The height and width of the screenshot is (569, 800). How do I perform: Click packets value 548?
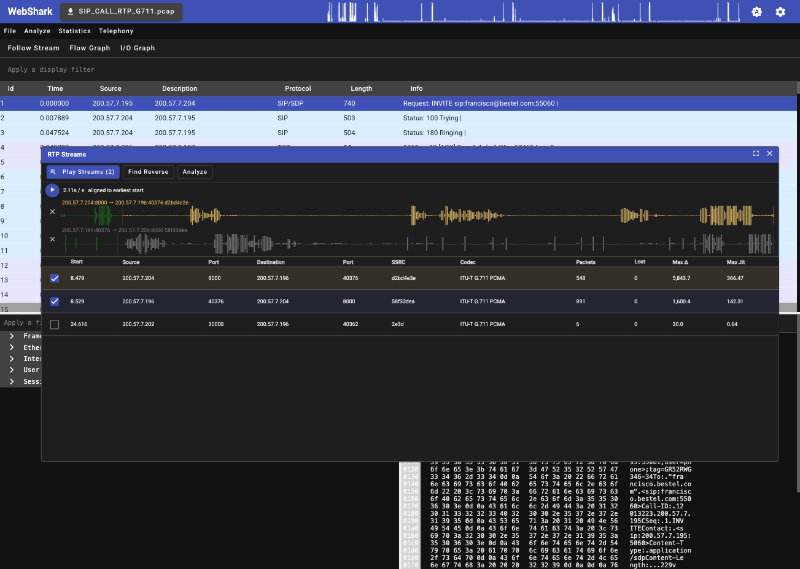(581, 278)
